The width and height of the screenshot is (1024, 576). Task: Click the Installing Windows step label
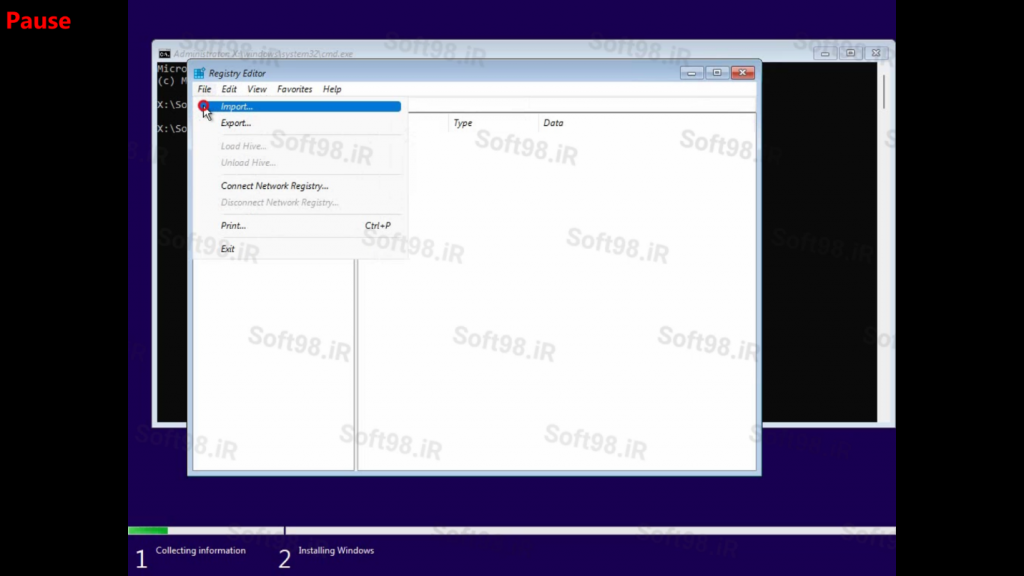click(x=336, y=551)
